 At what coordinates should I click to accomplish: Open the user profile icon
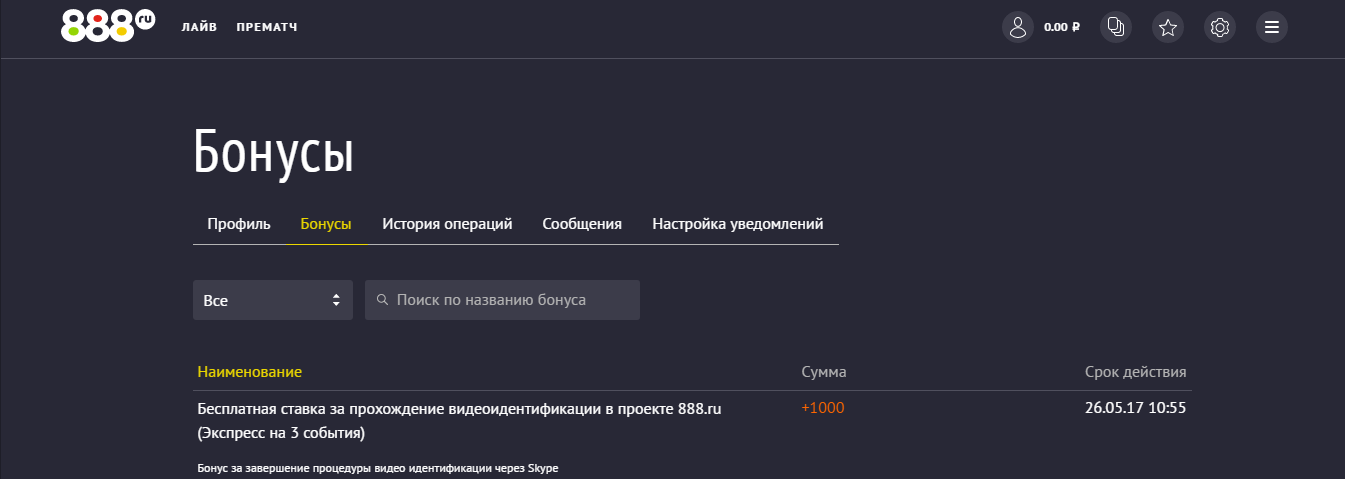point(1018,27)
